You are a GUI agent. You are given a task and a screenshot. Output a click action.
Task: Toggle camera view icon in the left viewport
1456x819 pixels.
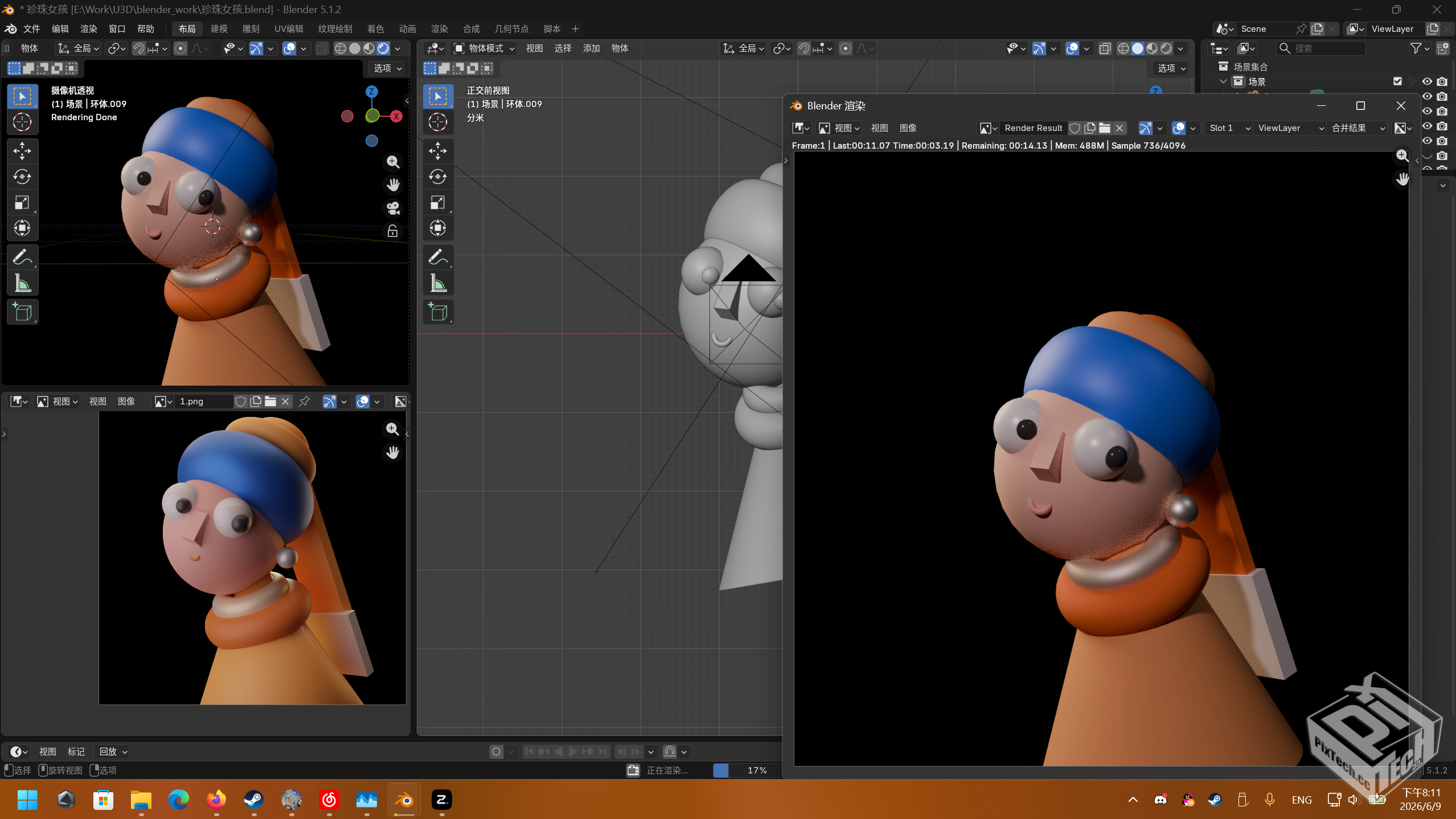(x=393, y=208)
